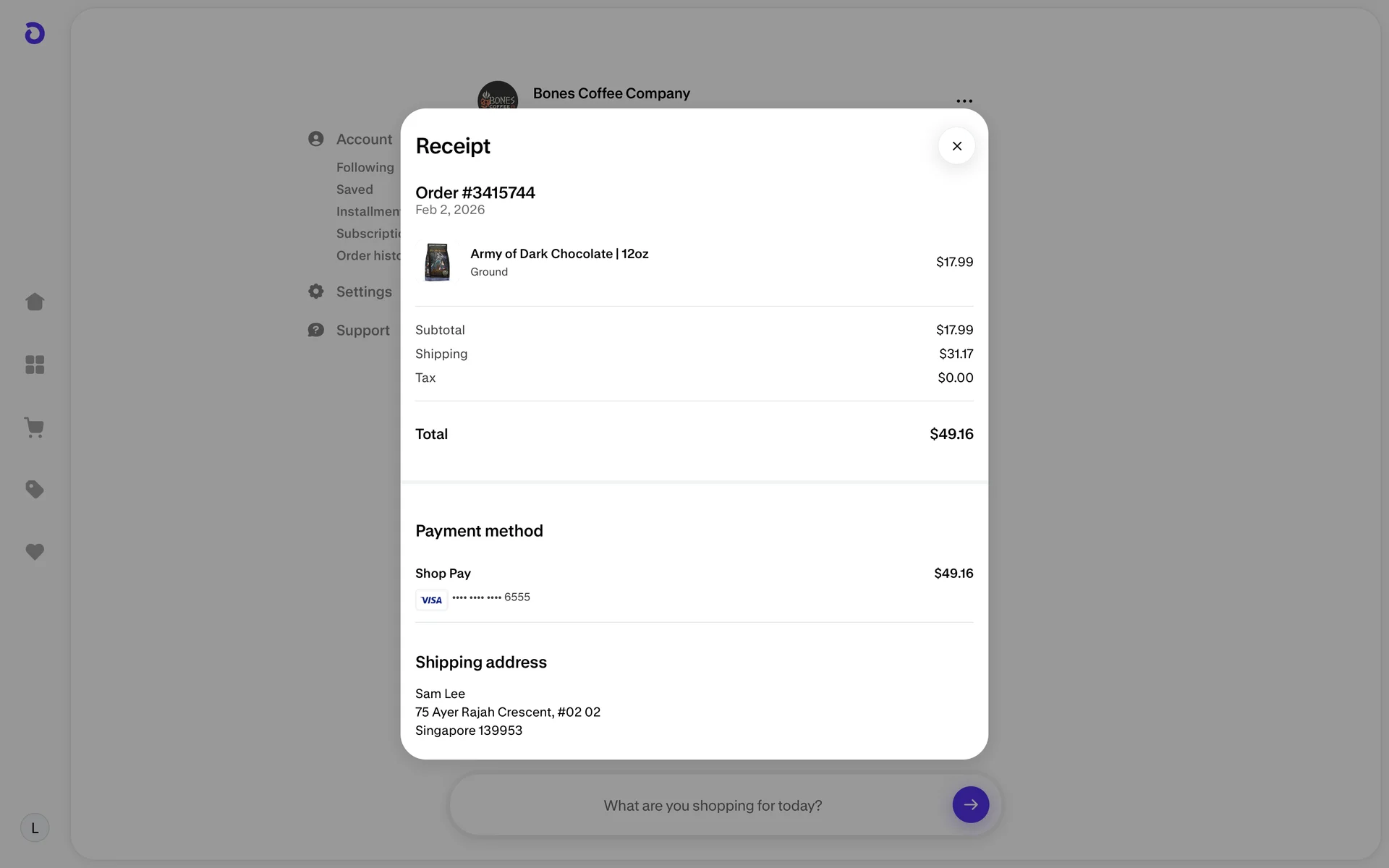This screenshot has width=1389, height=868.
Task: Click the Bones Coffee Company logo
Action: pyautogui.click(x=497, y=95)
